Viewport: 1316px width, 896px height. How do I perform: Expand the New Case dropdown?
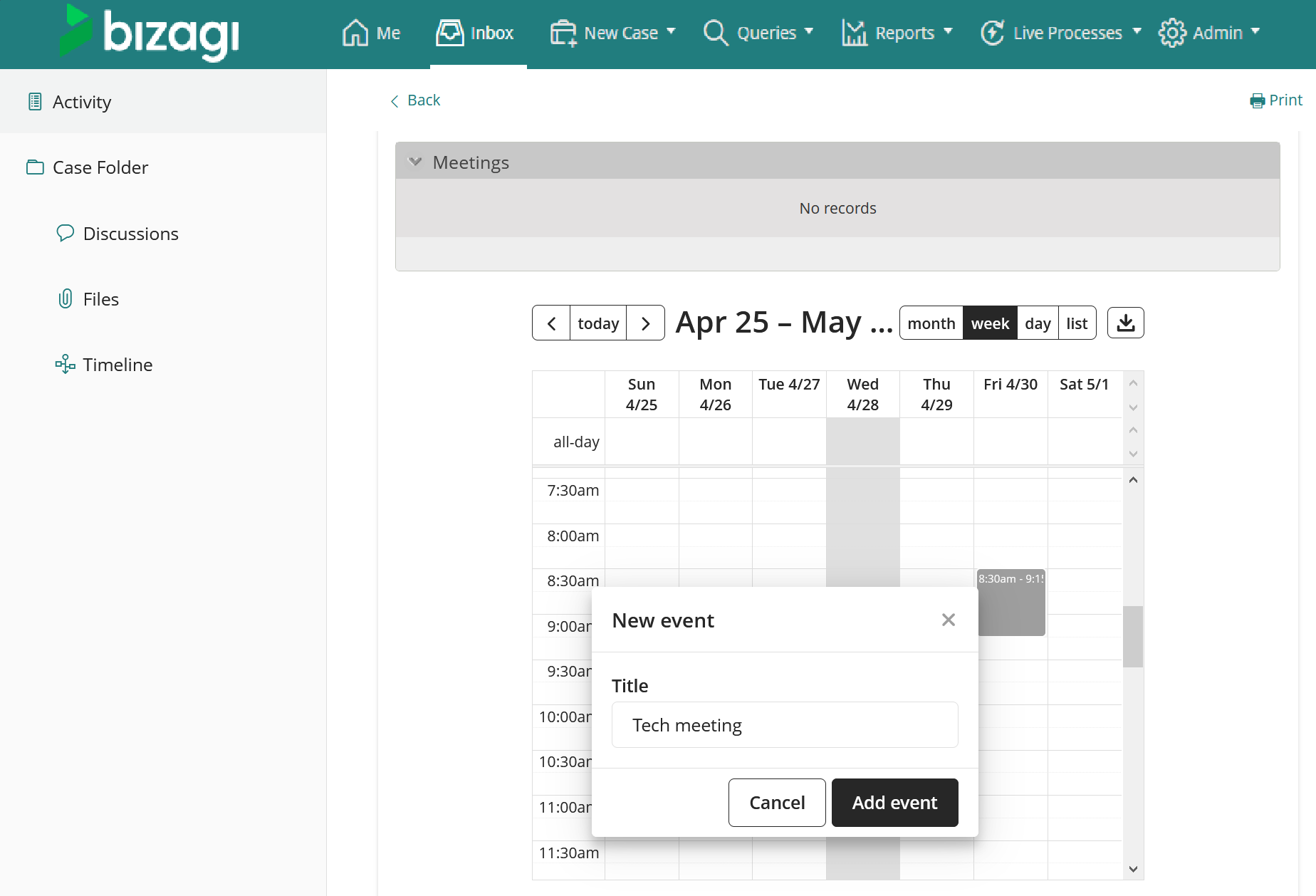613,33
